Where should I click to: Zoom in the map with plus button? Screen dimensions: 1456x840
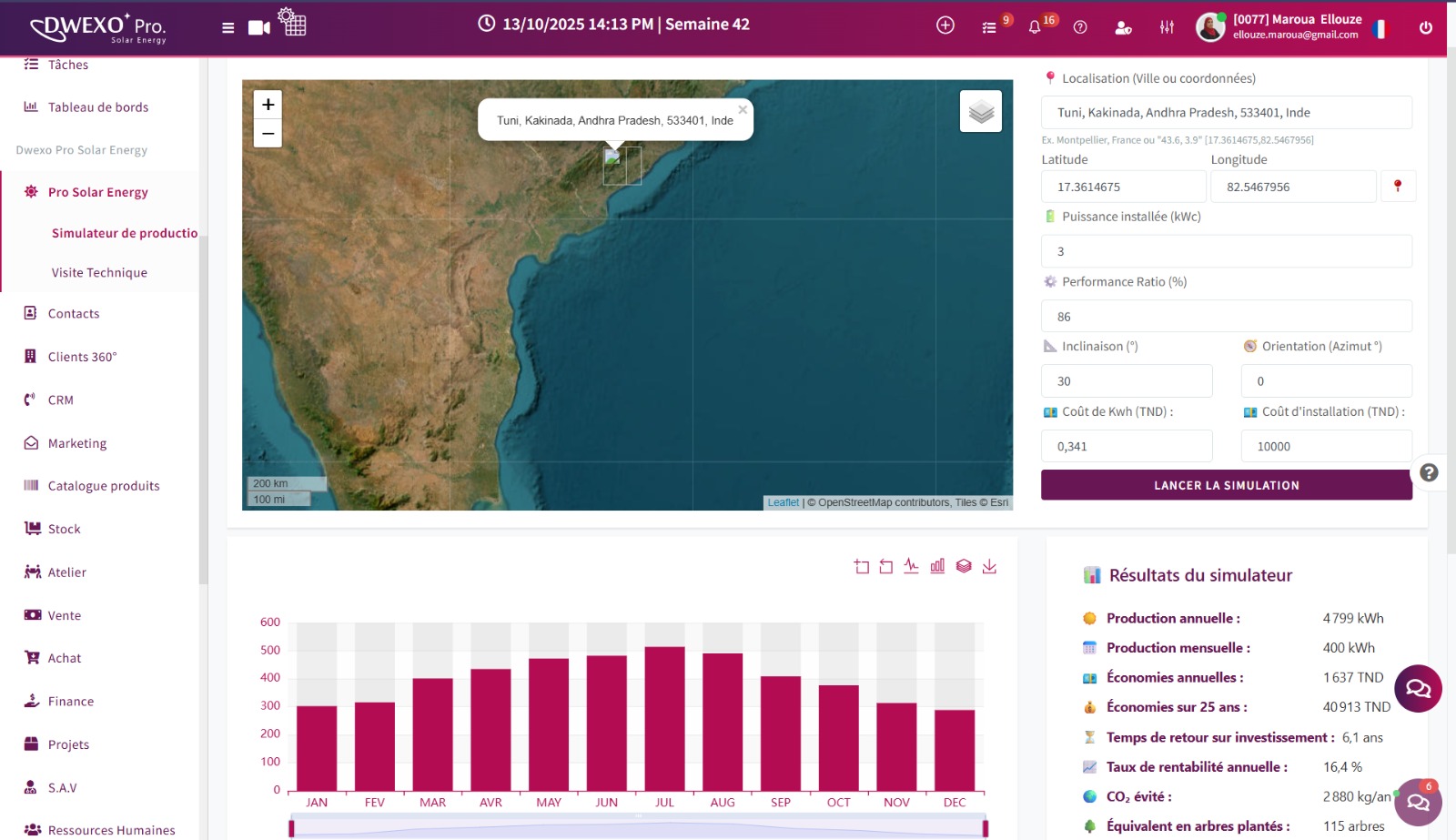pyautogui.click(x=268, y=105)
